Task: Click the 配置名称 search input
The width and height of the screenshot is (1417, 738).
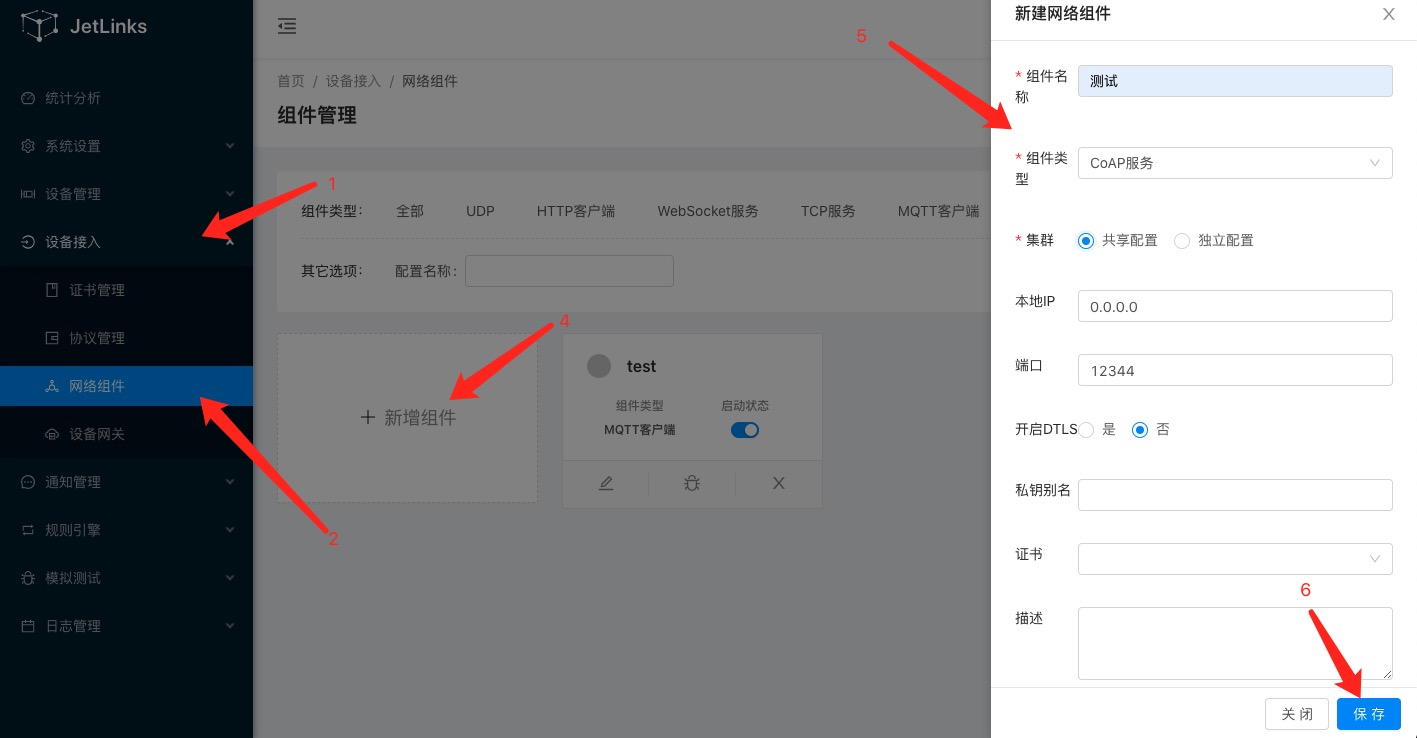Action: pos(569,271)
